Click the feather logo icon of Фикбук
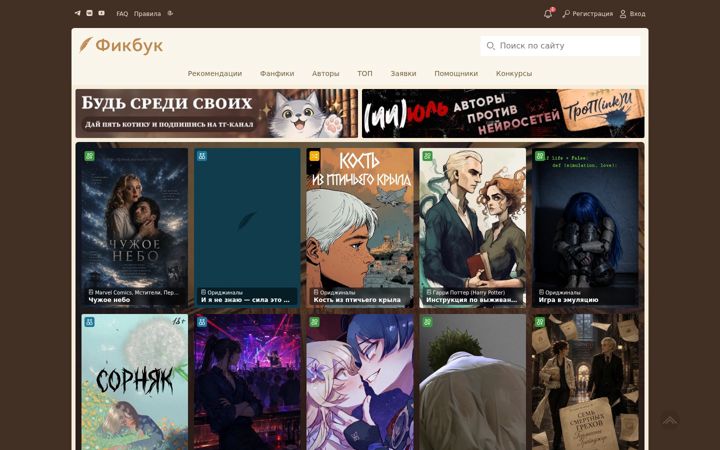The image size is (720, 450). (86, 45)
